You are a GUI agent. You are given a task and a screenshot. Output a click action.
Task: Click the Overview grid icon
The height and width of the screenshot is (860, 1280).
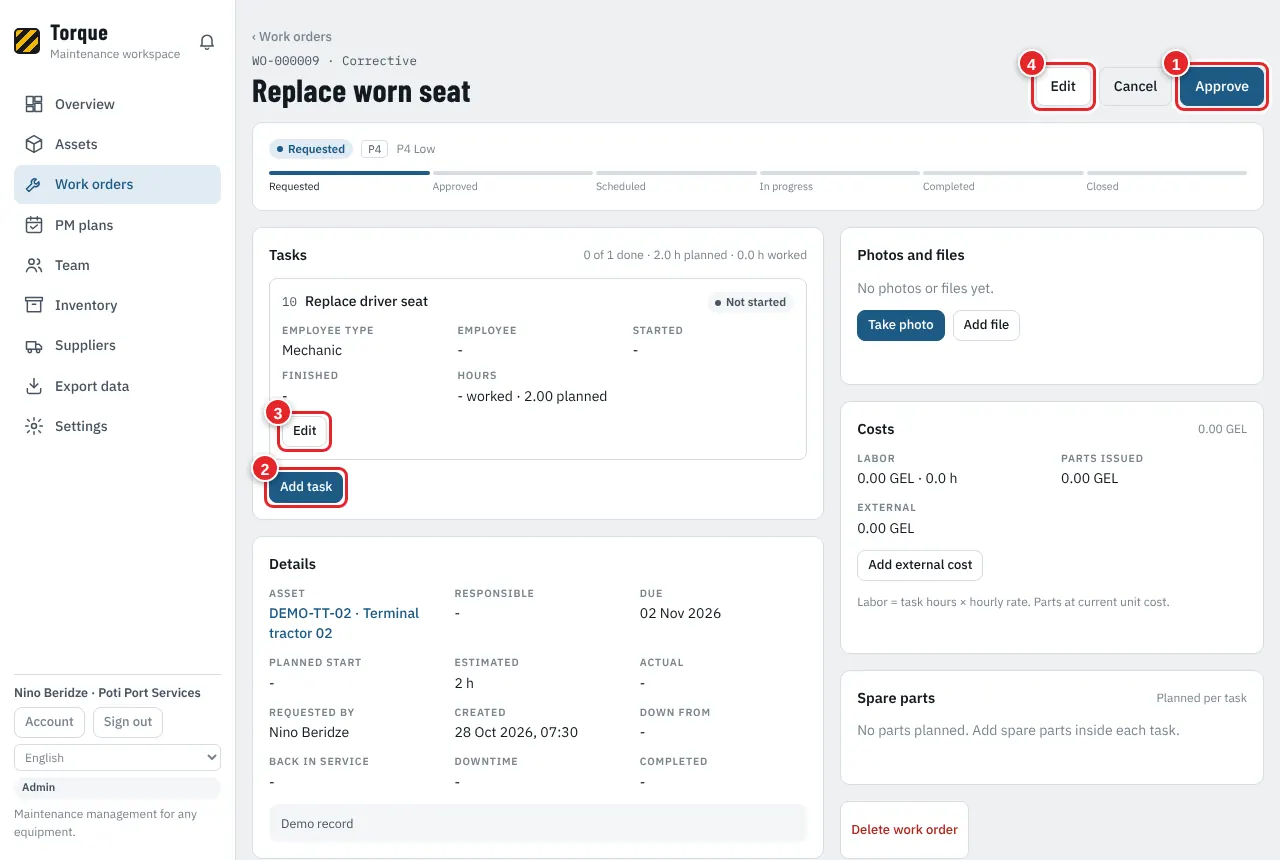click(34, 104)
